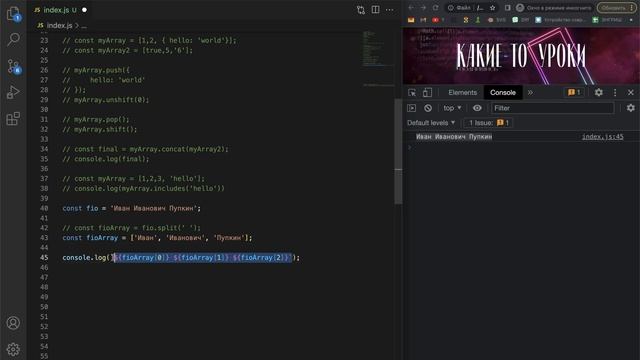640x360 pixels.
Task: Bookmark the page with the star icon
Action: coord(493,8)
